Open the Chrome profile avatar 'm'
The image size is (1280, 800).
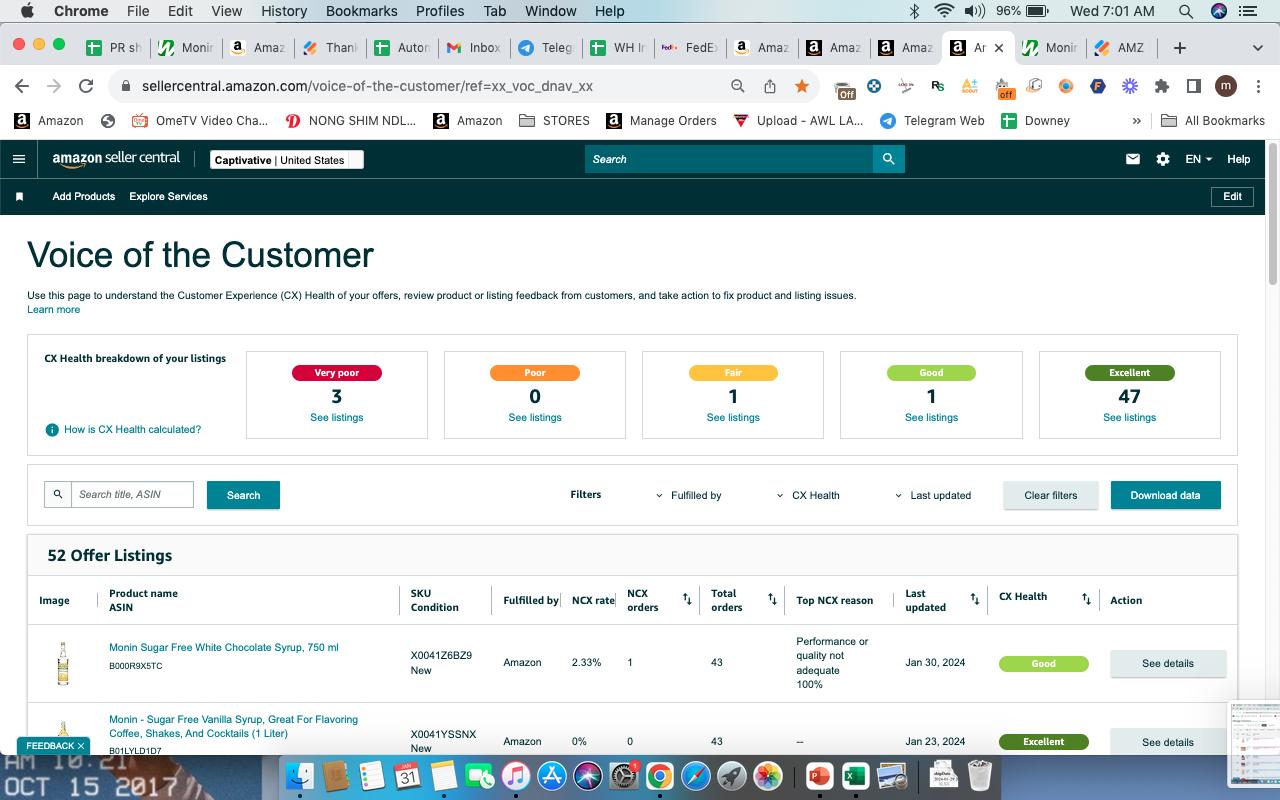pos(1226,86)
